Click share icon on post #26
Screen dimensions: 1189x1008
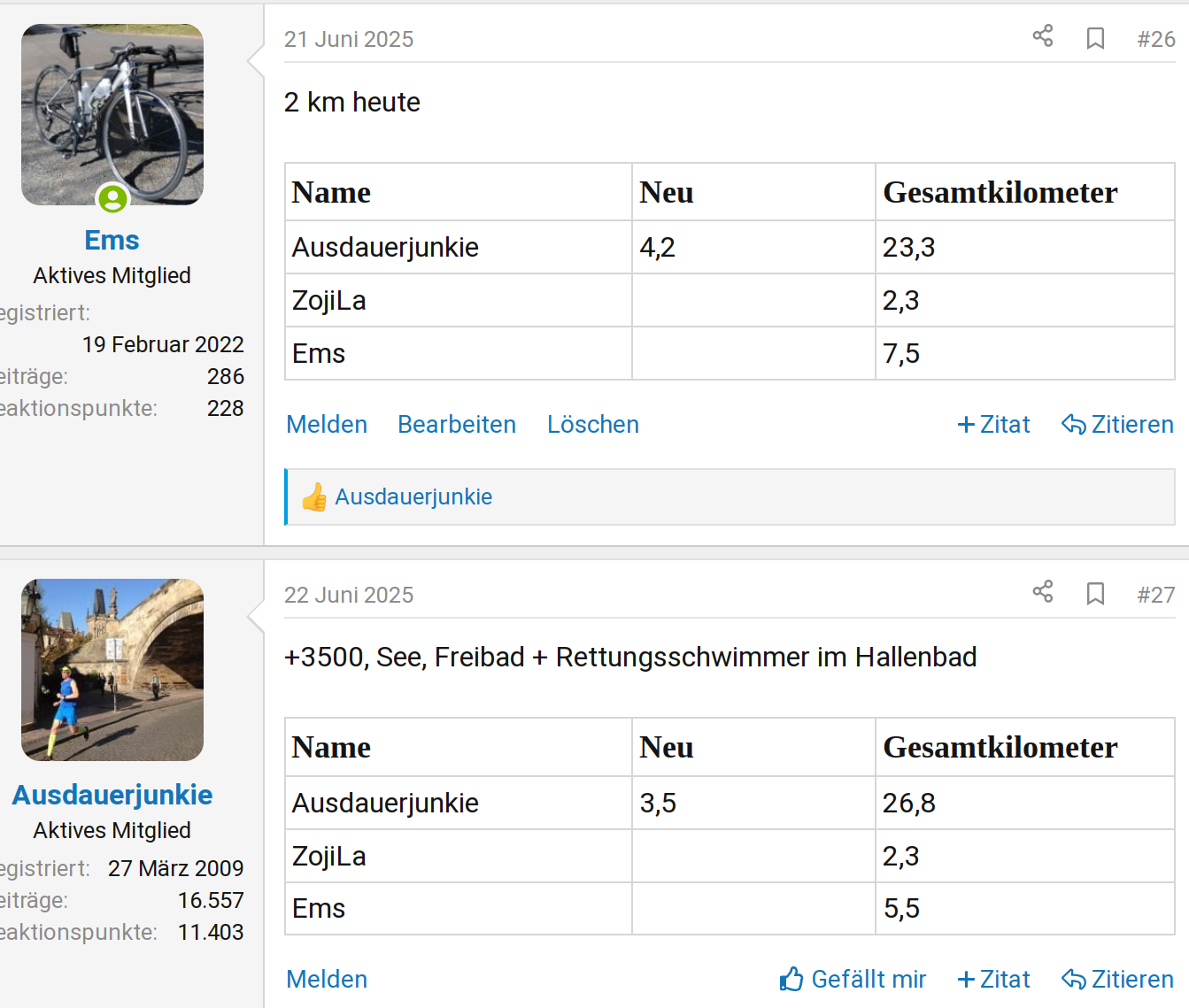(x=1043, y=36)
